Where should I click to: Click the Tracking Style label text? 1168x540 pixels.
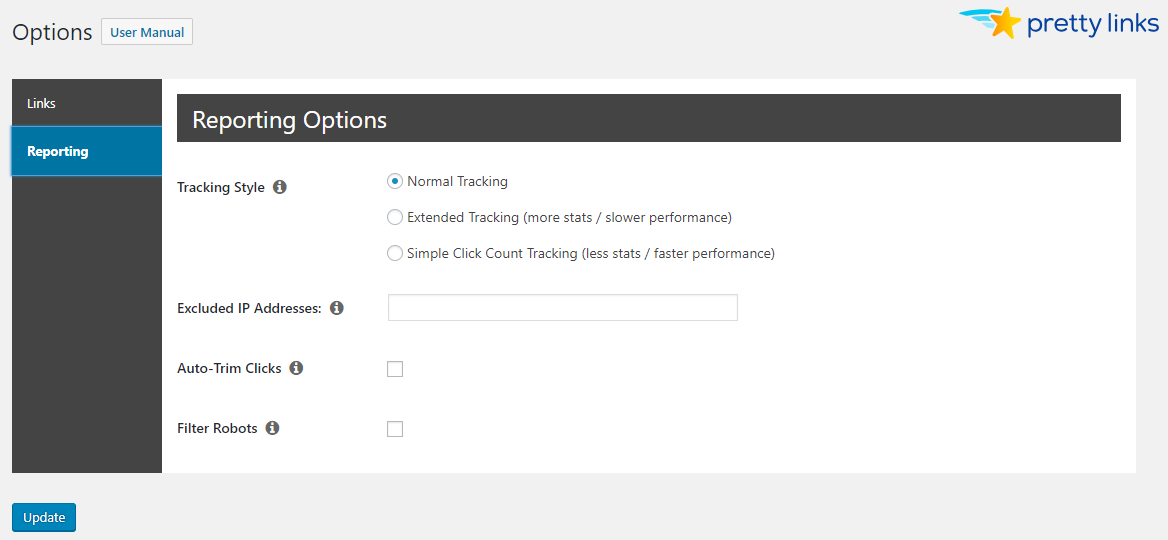pos(221,187)
